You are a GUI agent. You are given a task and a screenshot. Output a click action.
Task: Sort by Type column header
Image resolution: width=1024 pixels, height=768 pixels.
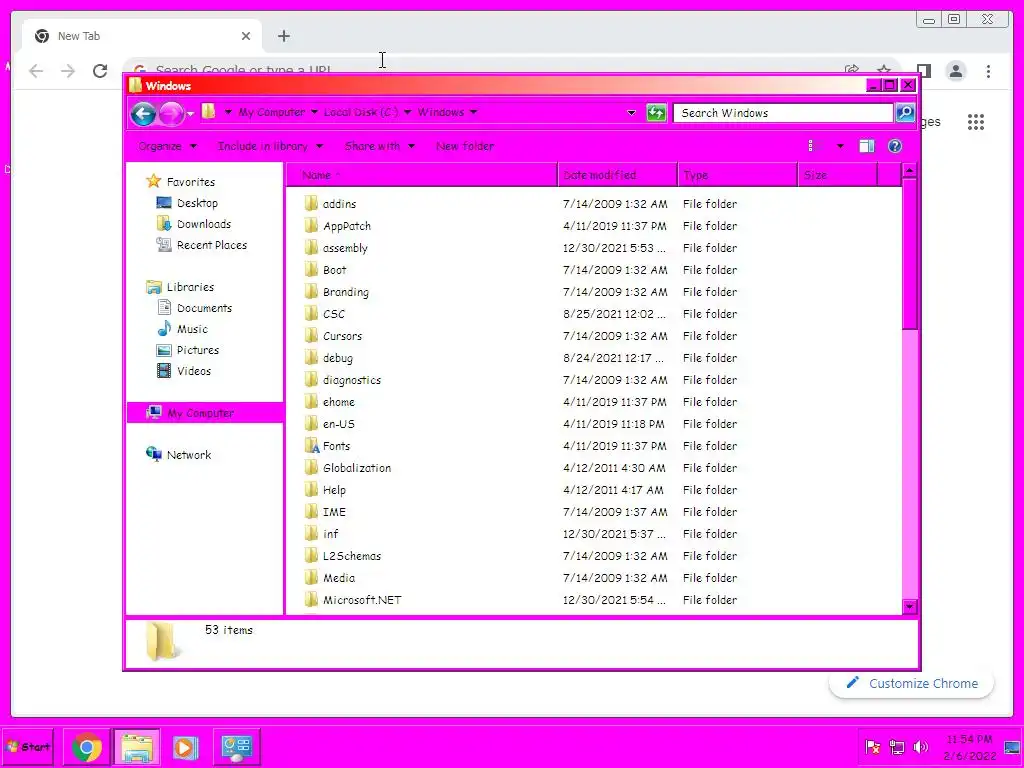[x=738, y=175]
